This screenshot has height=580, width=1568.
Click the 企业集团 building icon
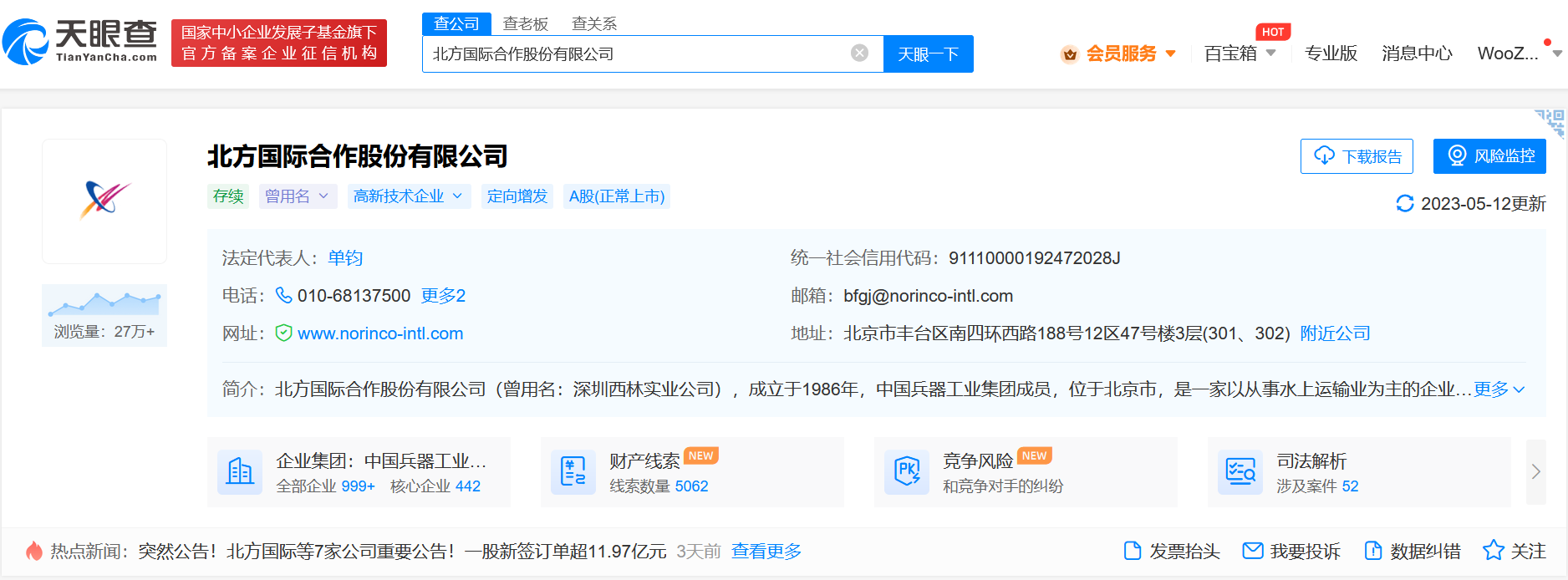tap(240, 472)
